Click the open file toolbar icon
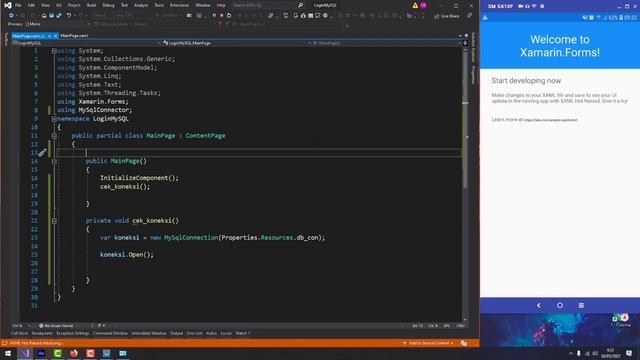Viewport: 640px width, 360px height. click(44, 16)
